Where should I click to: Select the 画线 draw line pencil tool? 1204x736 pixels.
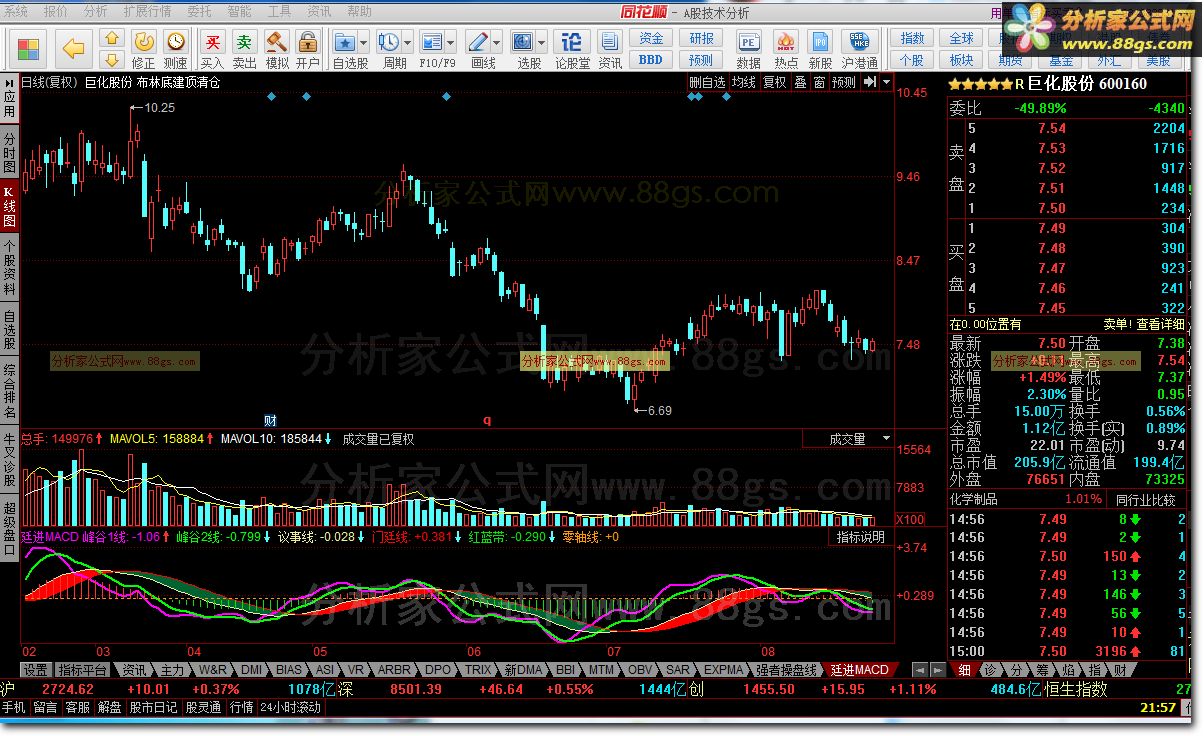[481, 48]
